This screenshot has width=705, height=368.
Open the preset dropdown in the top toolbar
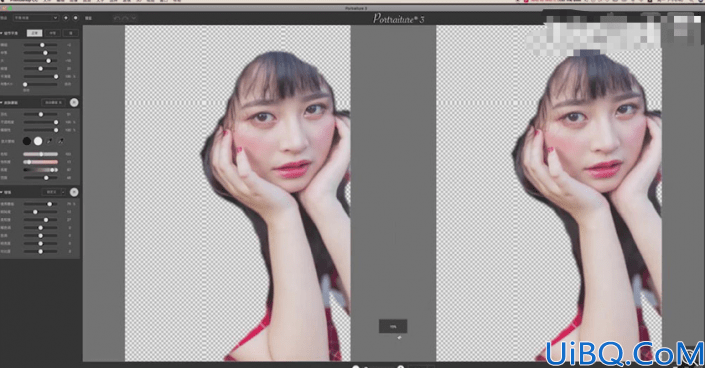(36, 18)
